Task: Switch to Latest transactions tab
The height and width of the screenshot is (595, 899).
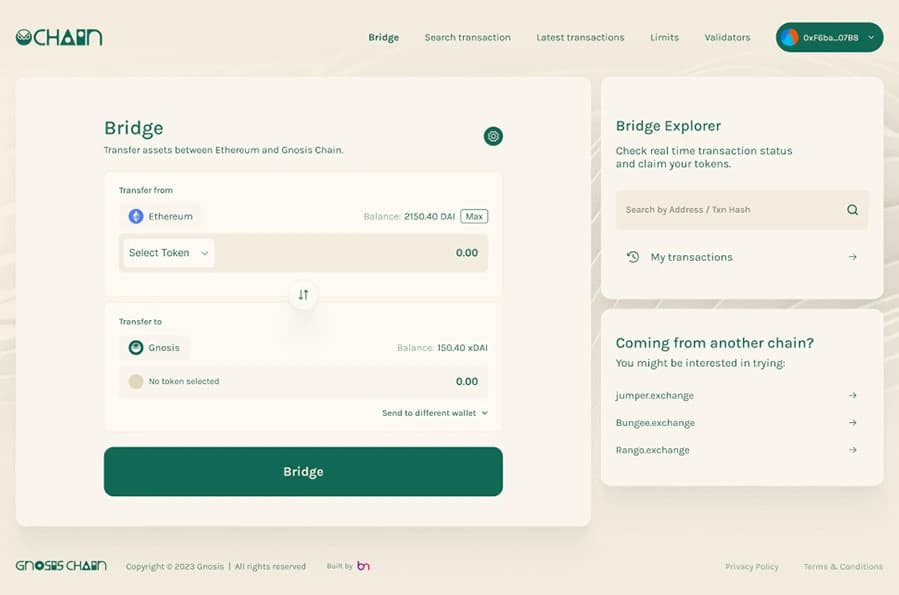Action: [580, 38]
